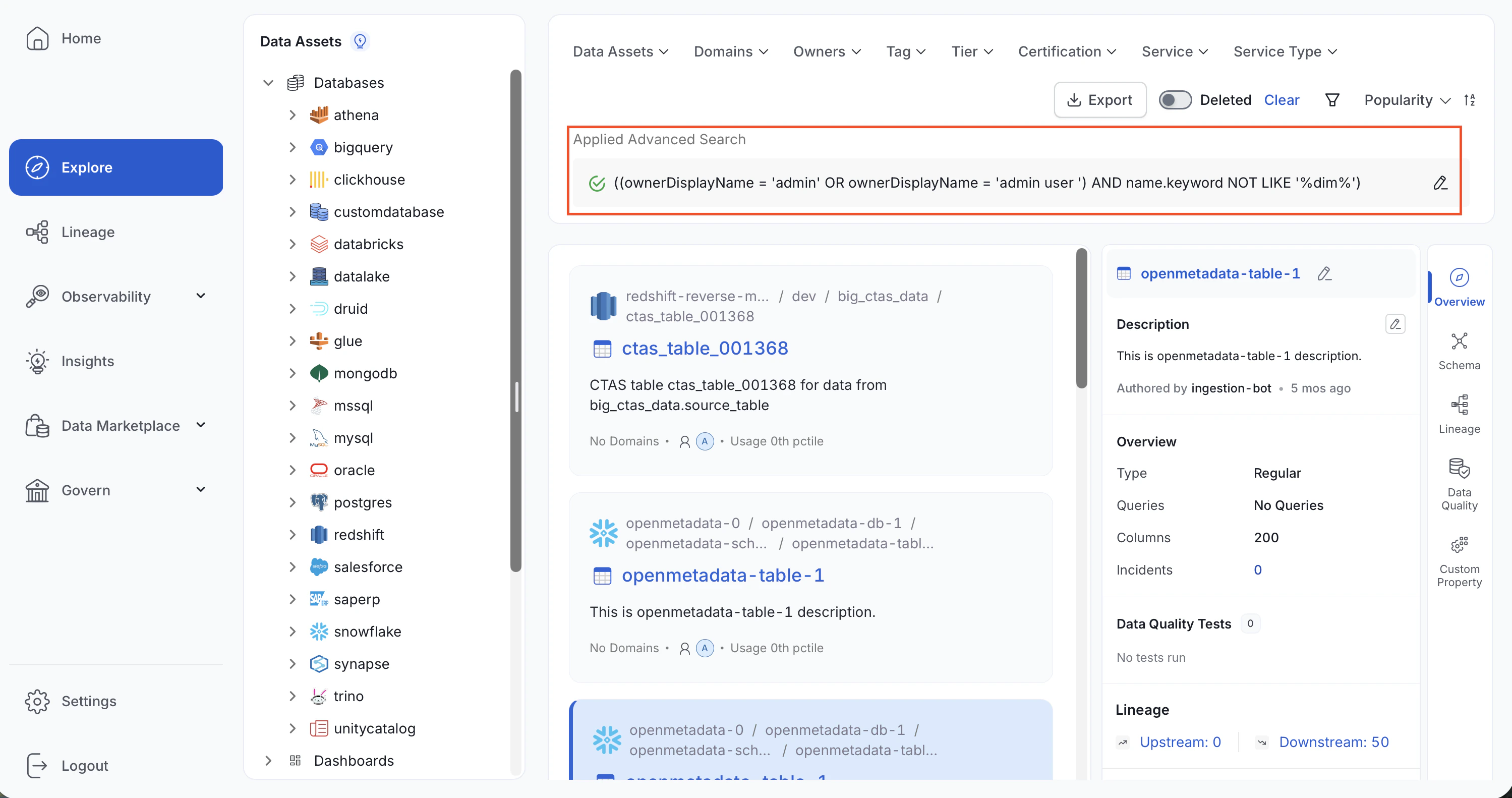
Task: Open the Home page from sidebar
Action: tap(64, 38)
